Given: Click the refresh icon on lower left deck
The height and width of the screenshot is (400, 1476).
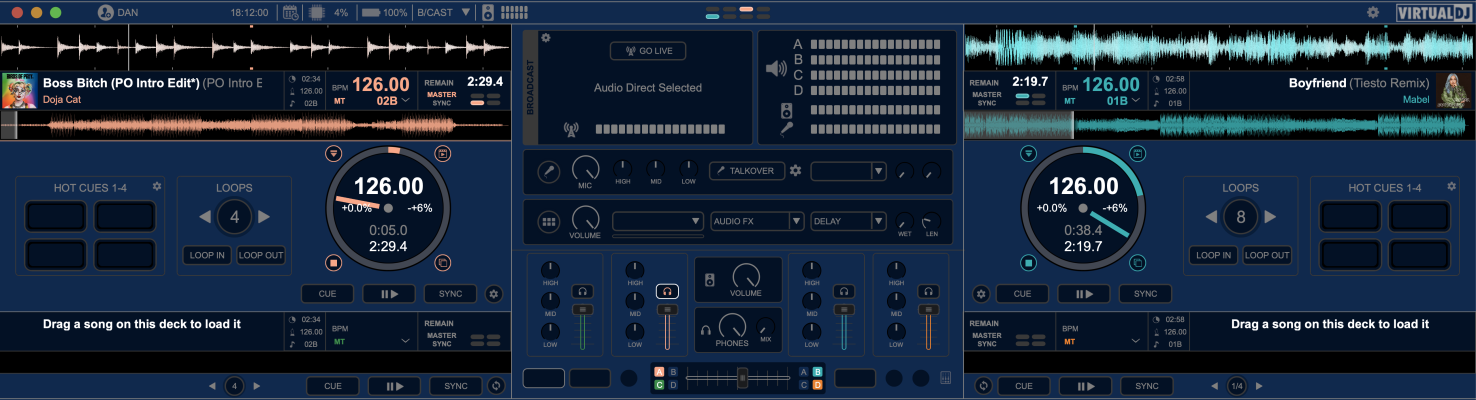Looking at the screenshot, I should [x=495, y=386].
